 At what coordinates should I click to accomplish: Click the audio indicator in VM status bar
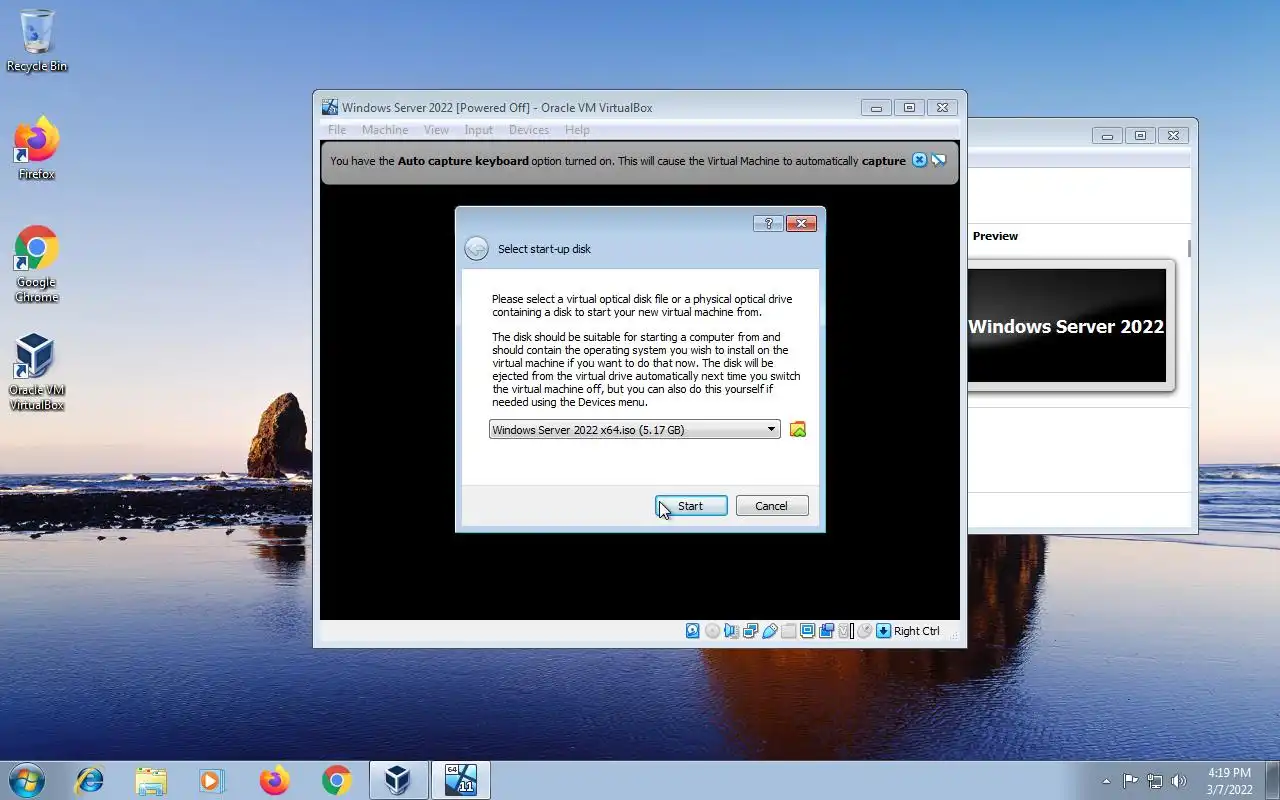731,631
